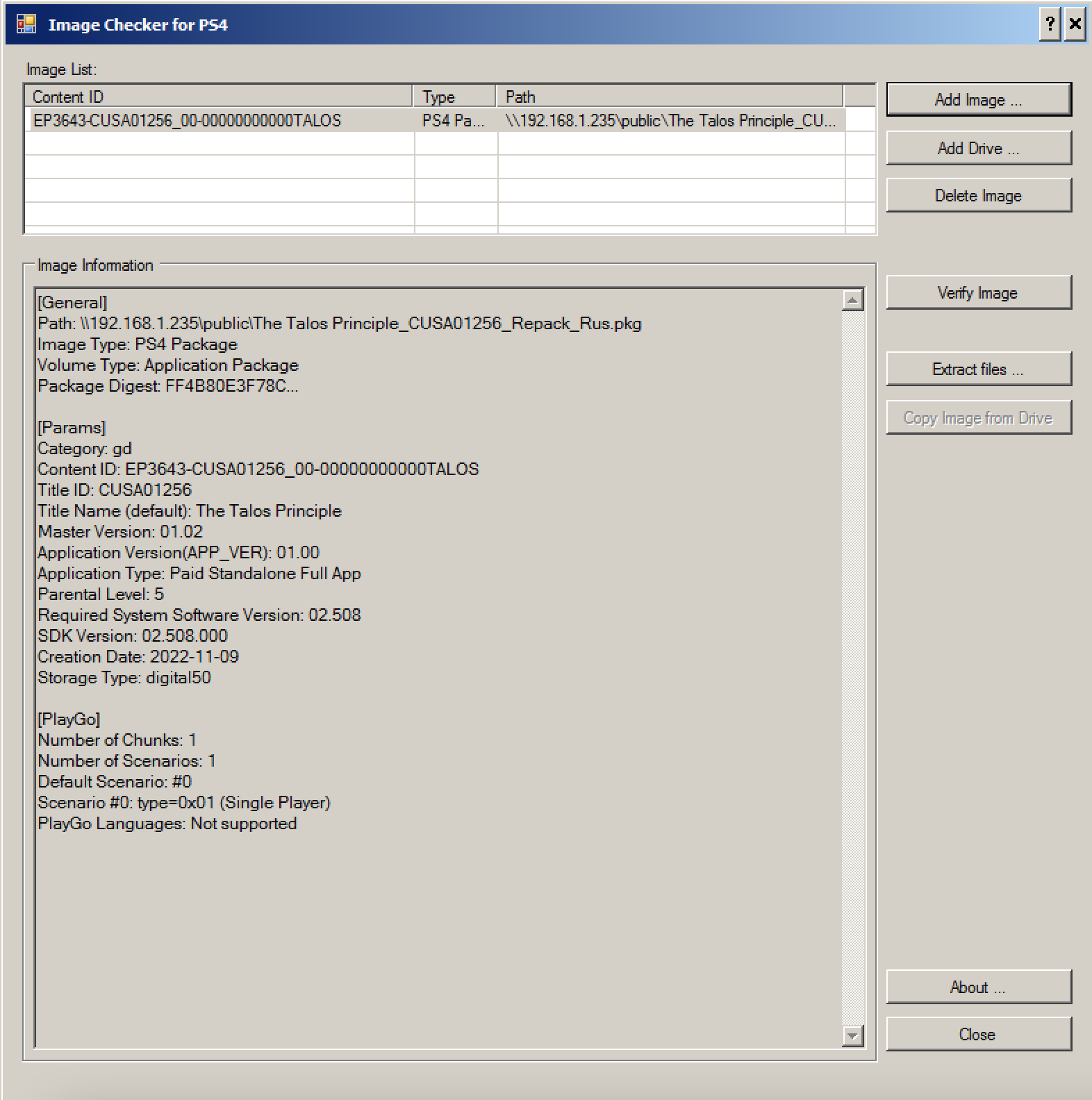The width and height of the screenshot is (1092, 1100).
Task: Click the Package Digest: FF4B80E3F78C line
Action: 168,386
